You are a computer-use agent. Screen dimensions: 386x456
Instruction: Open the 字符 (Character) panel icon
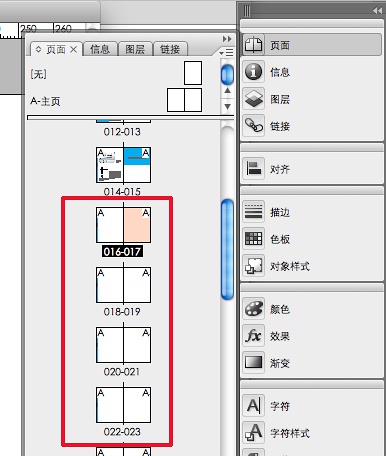point(254,406)
